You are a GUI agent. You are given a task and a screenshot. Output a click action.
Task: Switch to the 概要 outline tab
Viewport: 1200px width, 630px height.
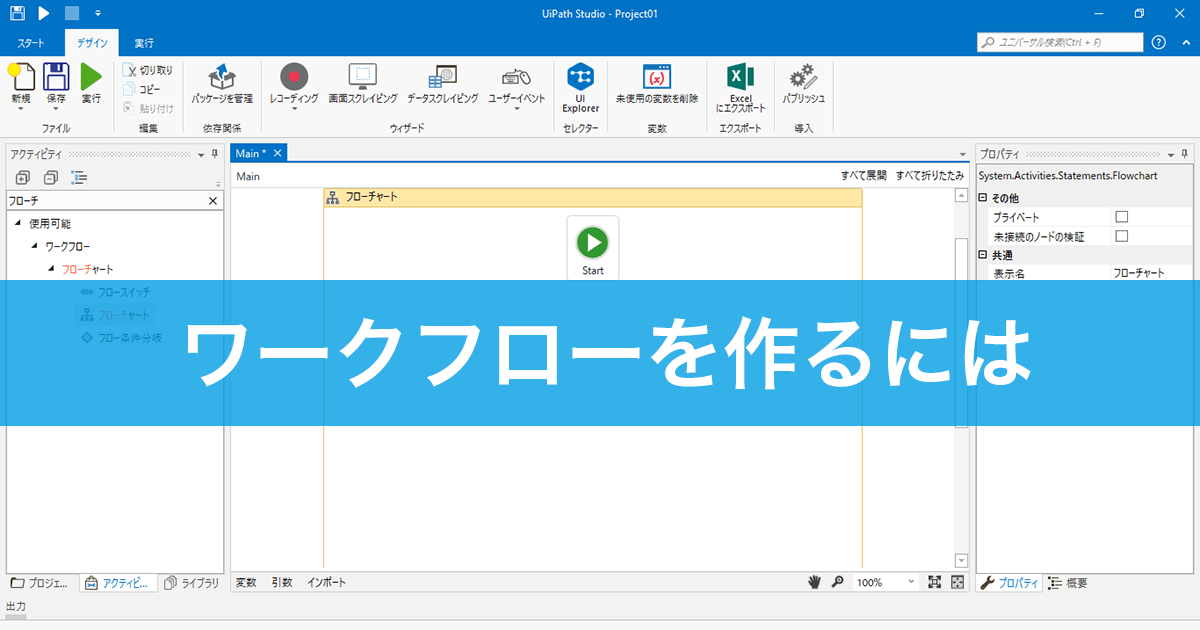tap(1068, 583)
